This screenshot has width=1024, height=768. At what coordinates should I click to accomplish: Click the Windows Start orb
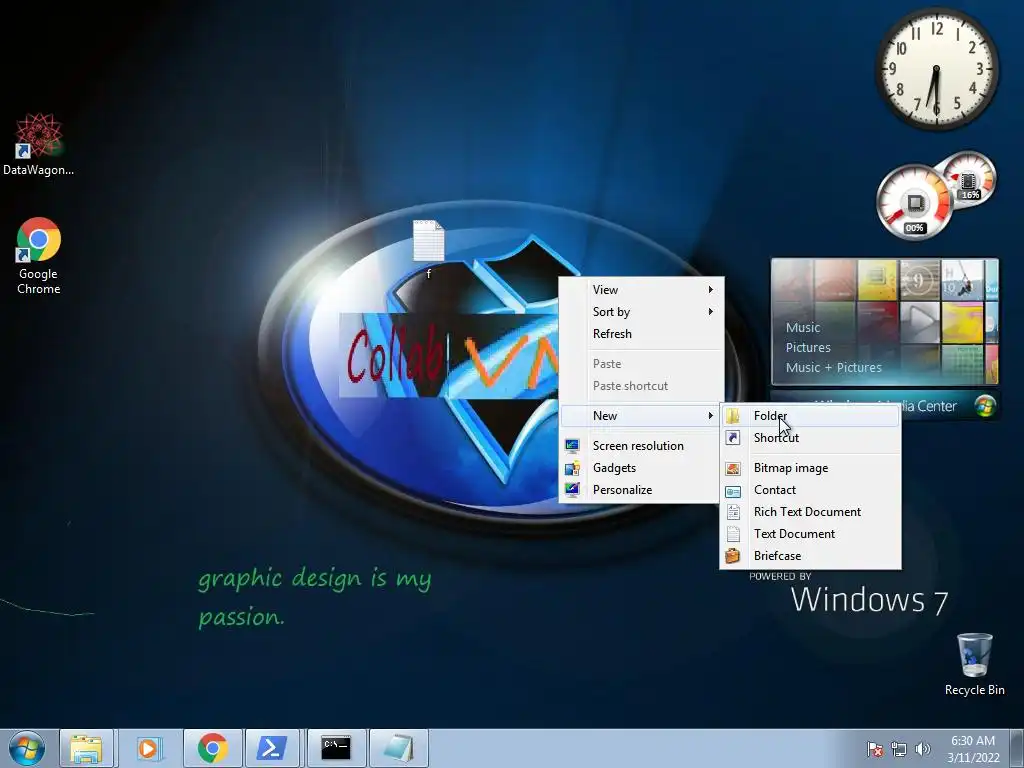click(x=27, y=748)
